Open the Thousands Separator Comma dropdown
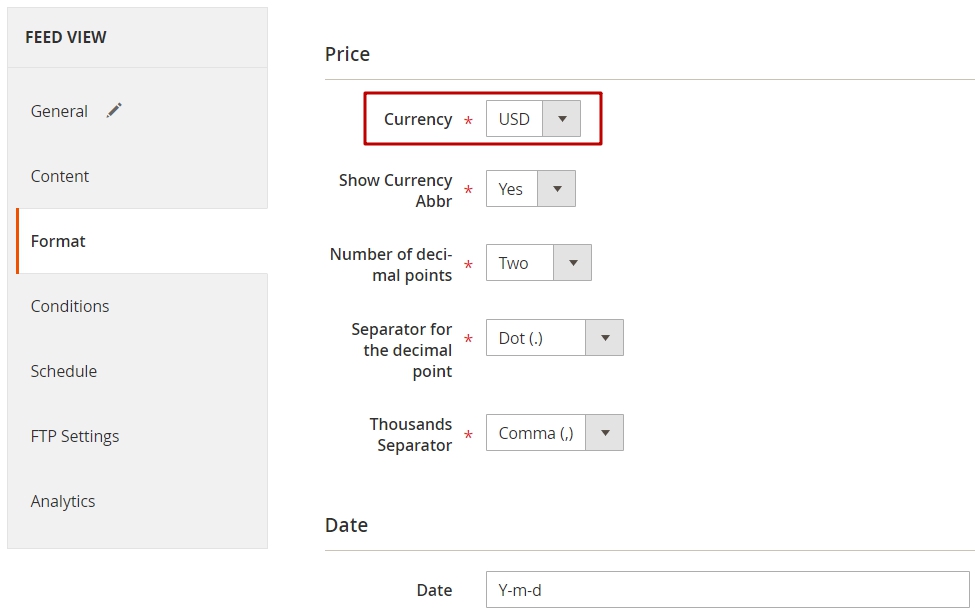 (x=555, y=433)
